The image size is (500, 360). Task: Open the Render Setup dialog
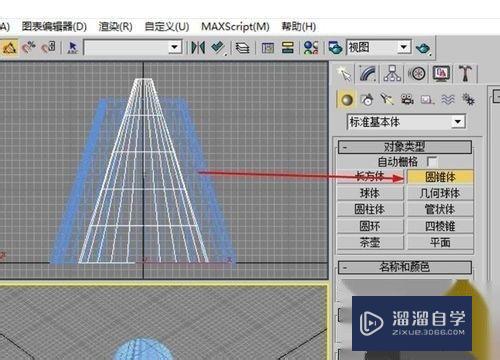click(x=335, y=48)
